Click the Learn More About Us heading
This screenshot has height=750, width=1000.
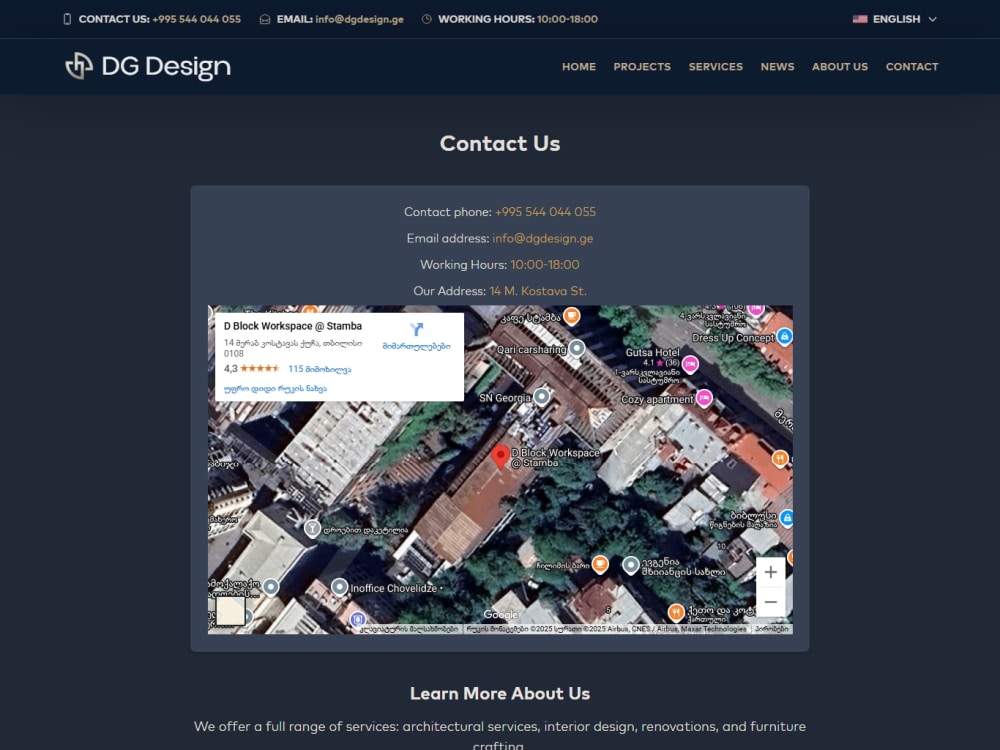click(500, 693)
